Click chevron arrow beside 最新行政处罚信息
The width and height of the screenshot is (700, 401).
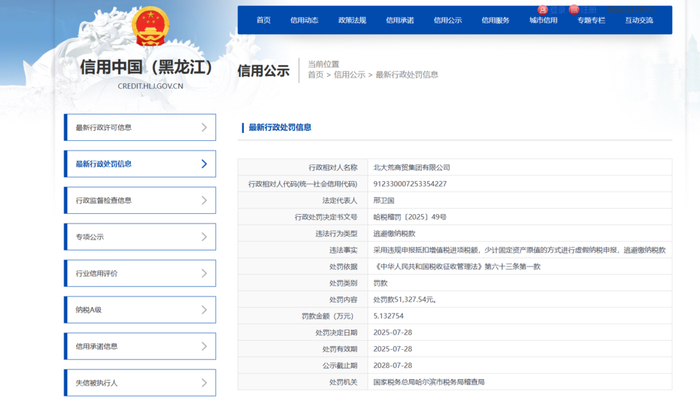point(204,164)
